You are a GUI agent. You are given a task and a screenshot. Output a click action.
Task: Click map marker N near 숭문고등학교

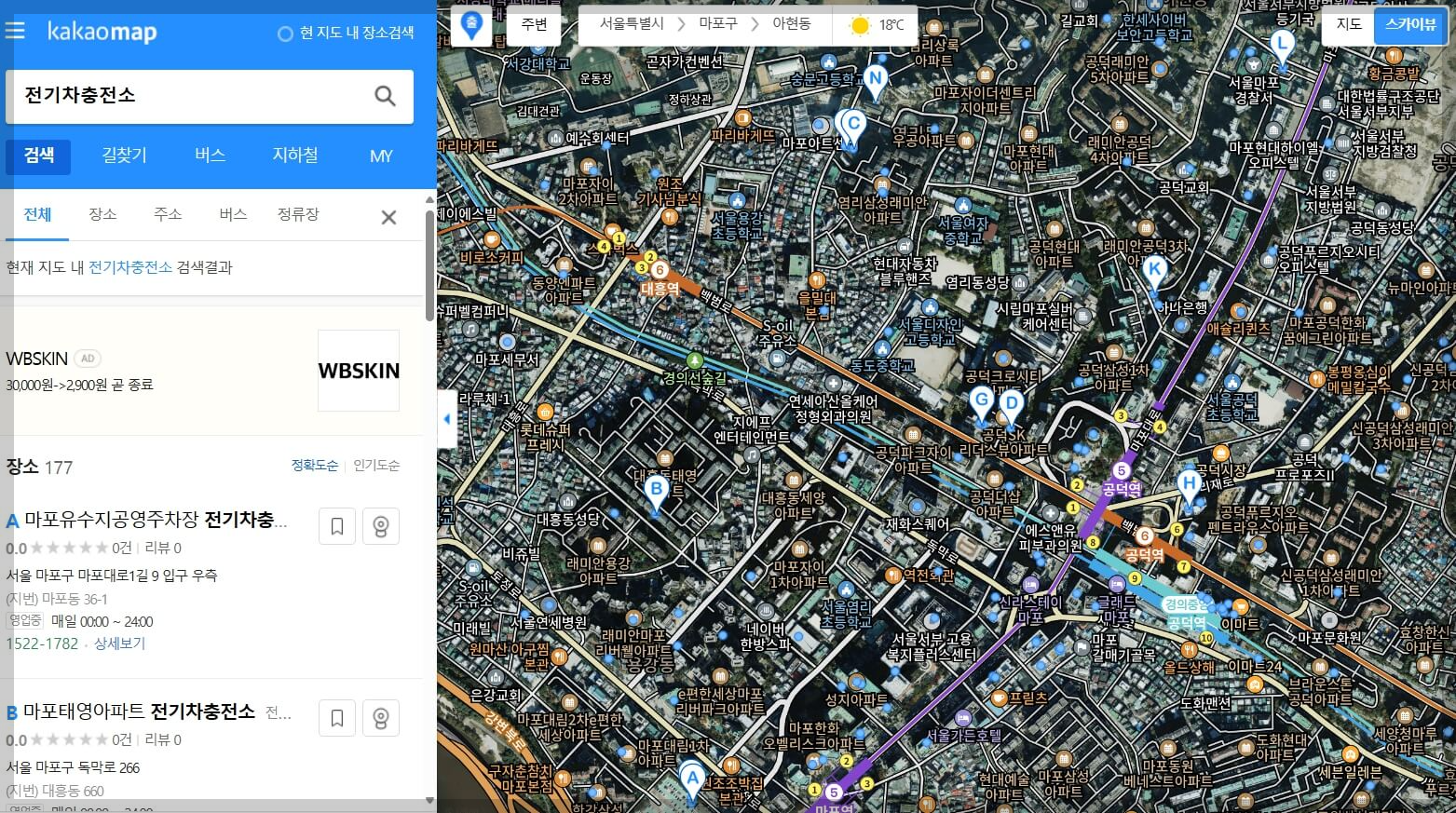pyautogui.click(x=875, y=82)
